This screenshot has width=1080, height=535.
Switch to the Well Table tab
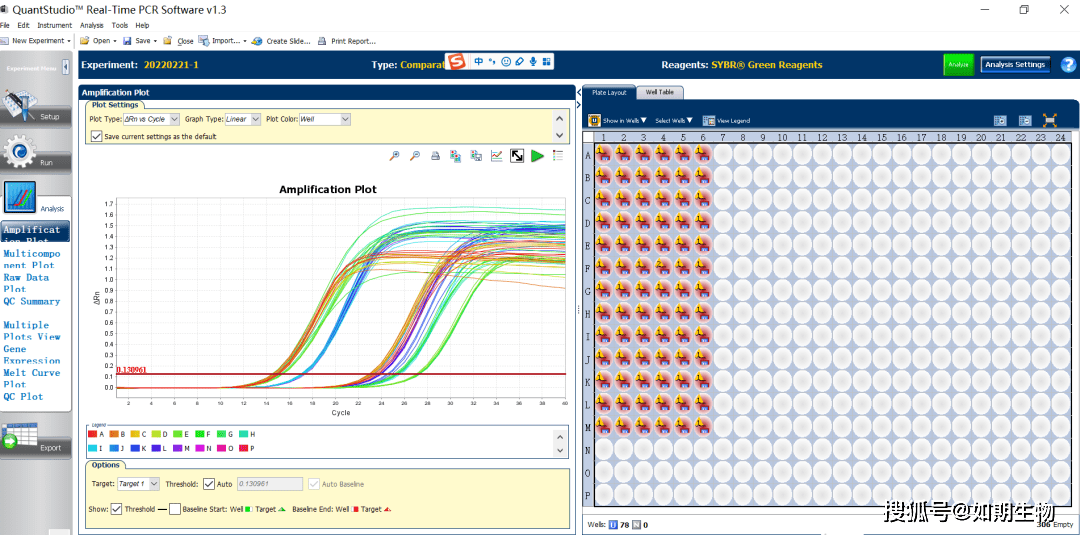(x=659, y=92)
